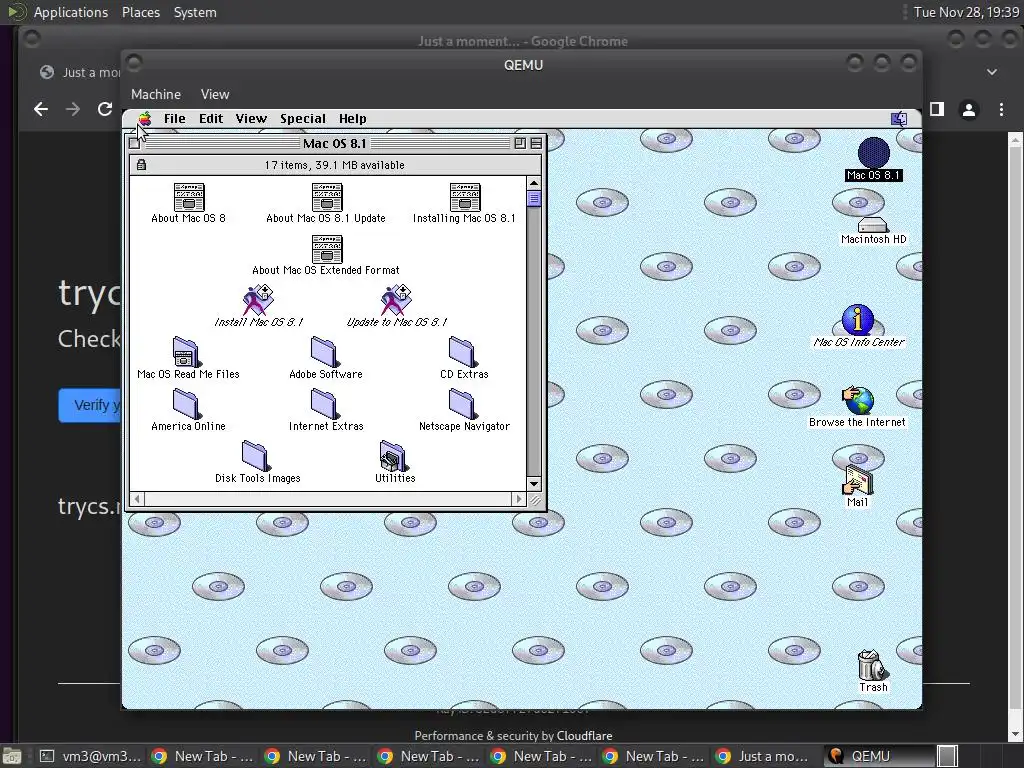1024x768 pixels.
Task: Open the Finder application menu icon
Action: (899, 119)
